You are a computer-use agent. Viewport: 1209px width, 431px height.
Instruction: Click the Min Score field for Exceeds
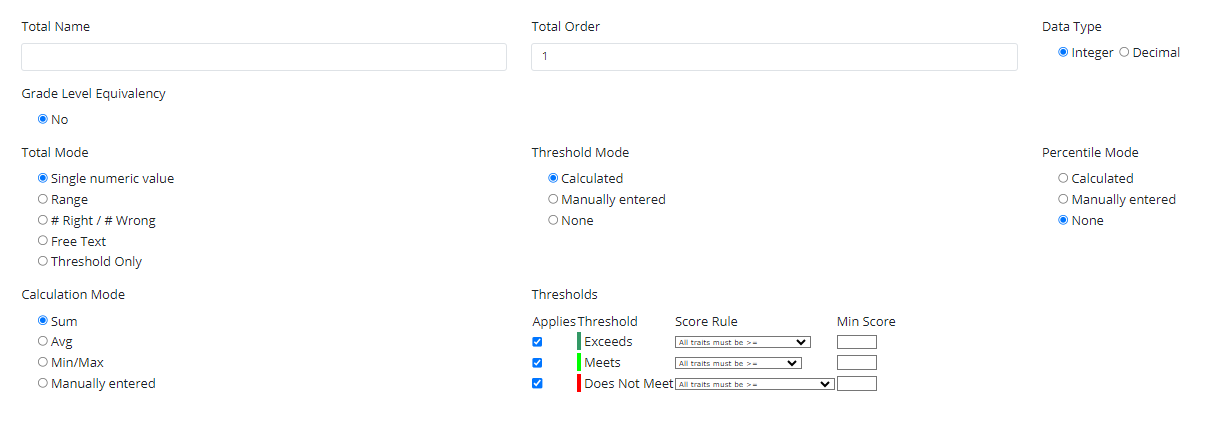(x=856, y=342)
